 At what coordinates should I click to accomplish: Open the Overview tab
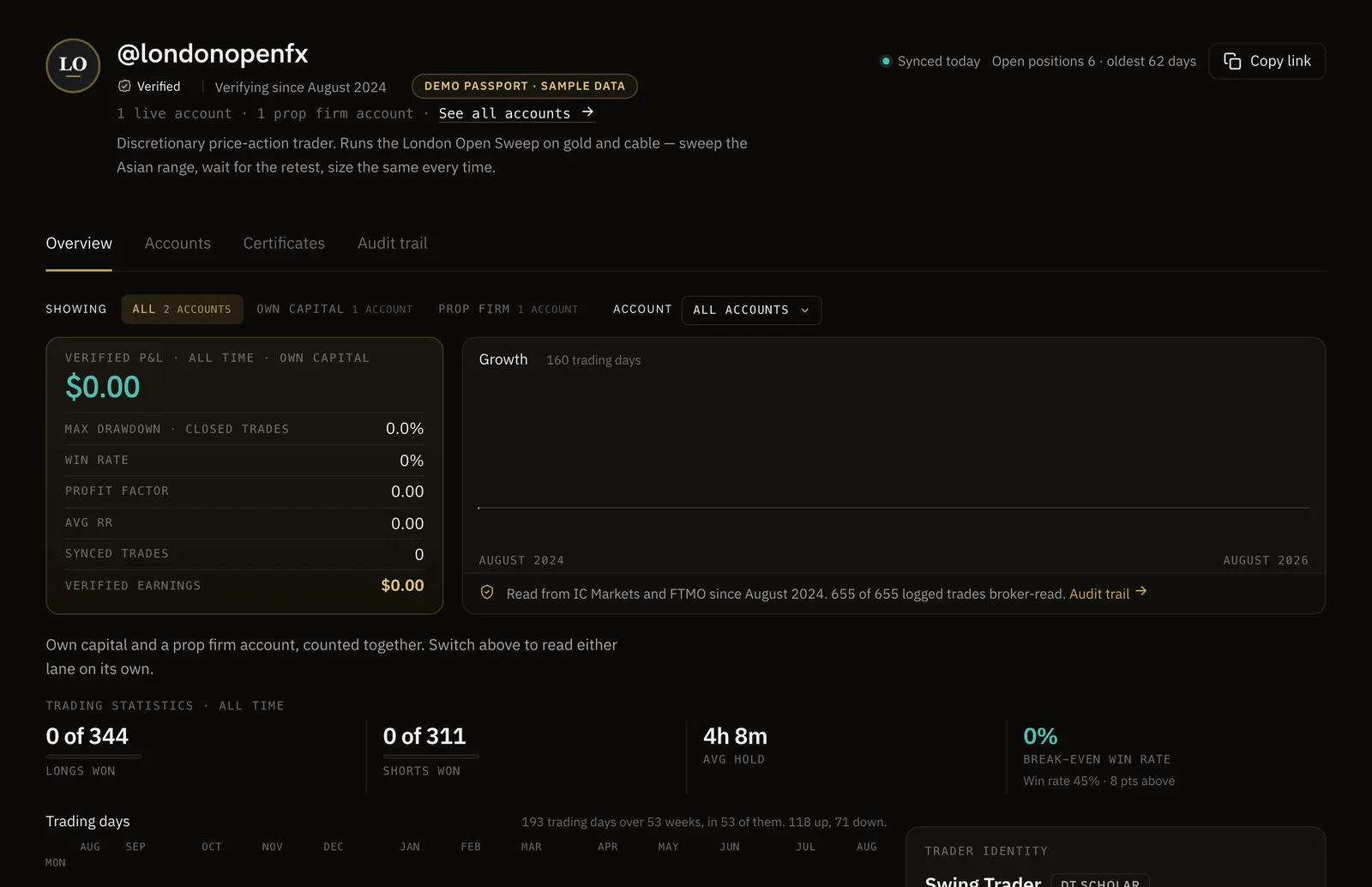tap(79, 244)
